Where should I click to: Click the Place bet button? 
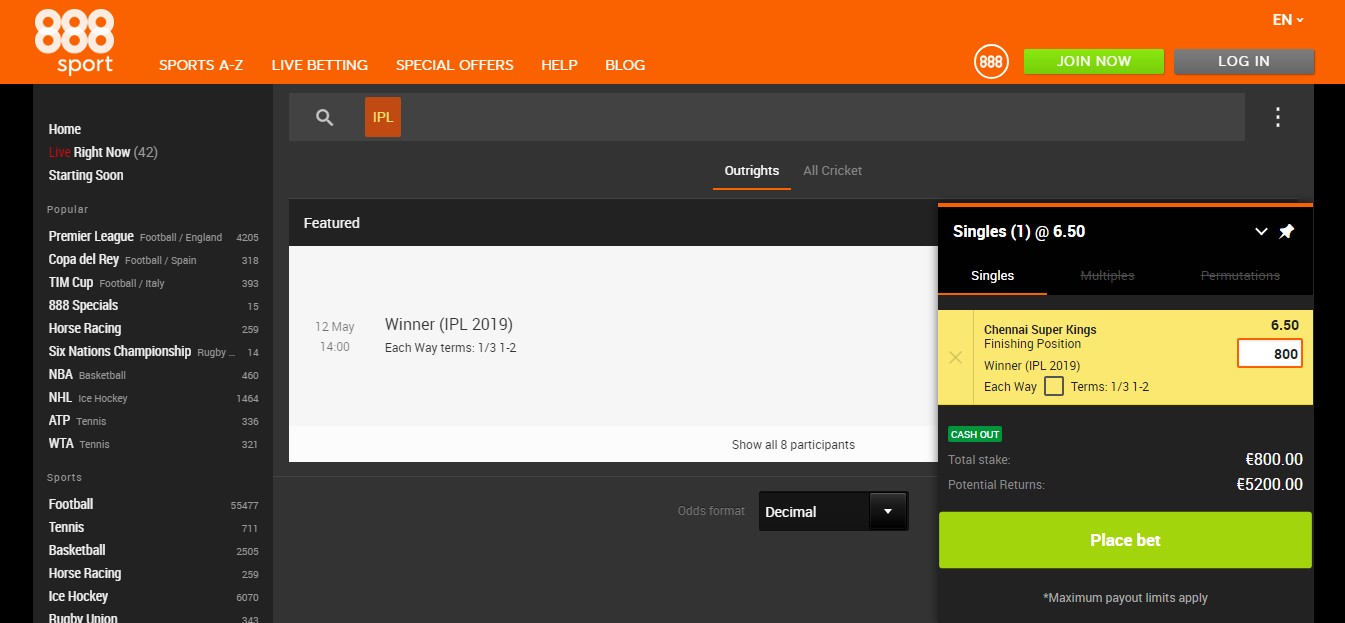[x=1125, y=540]
